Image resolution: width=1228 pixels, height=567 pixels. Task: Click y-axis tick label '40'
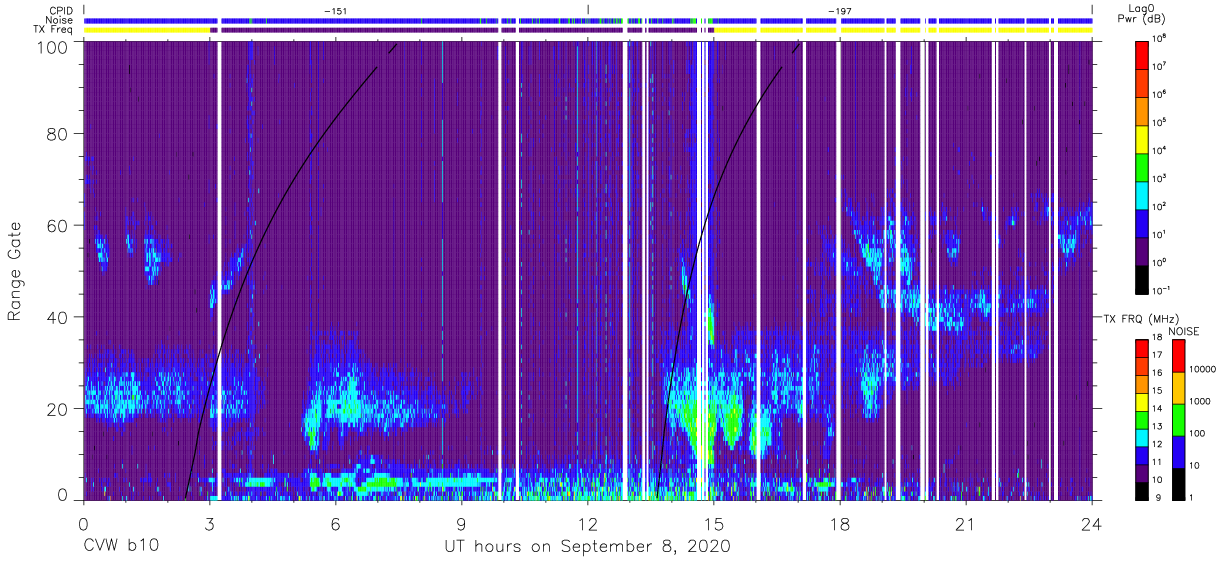[x=57, y=316]
